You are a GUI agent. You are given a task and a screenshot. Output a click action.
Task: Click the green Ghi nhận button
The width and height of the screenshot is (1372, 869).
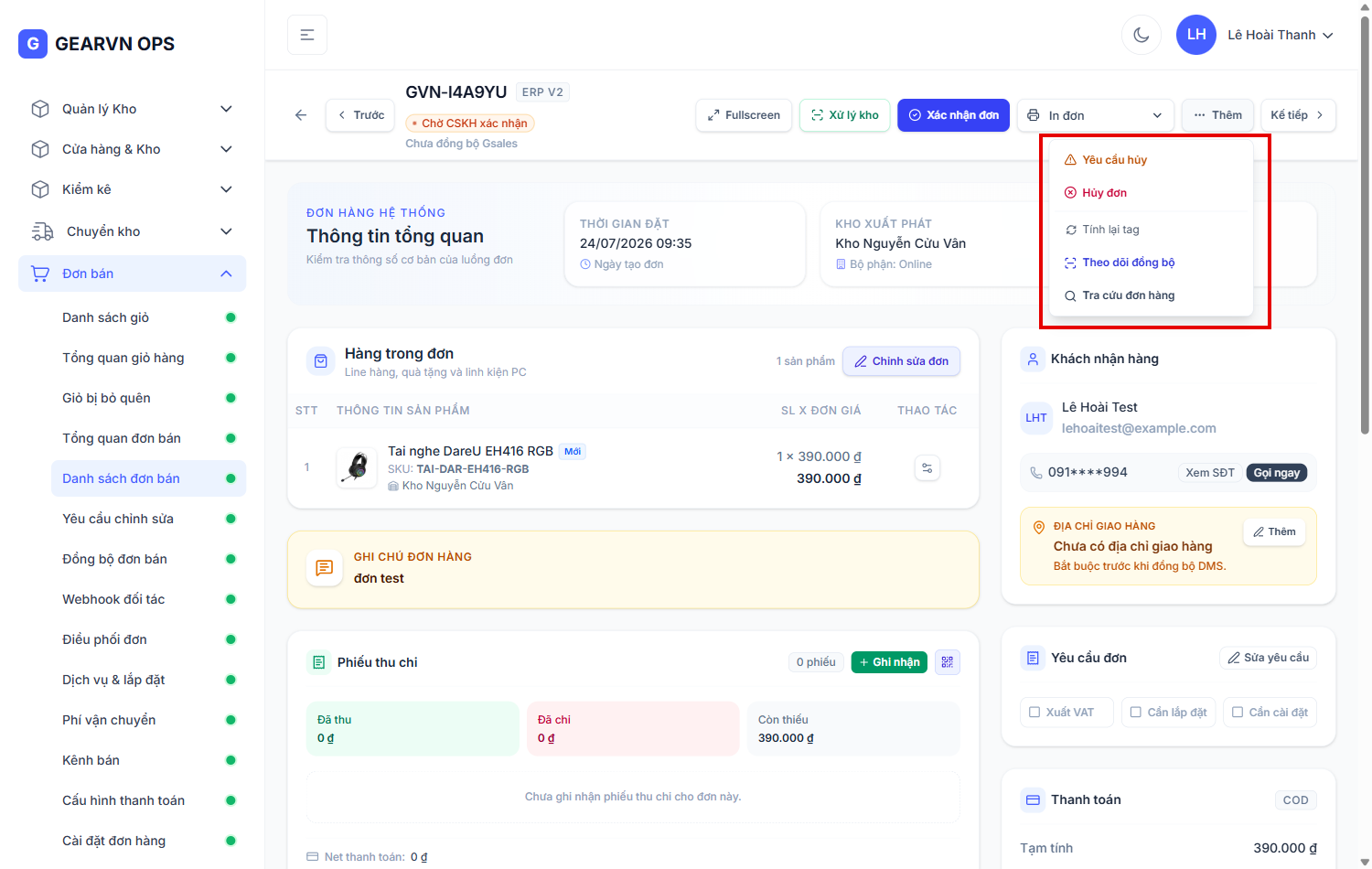coord(889,662)
